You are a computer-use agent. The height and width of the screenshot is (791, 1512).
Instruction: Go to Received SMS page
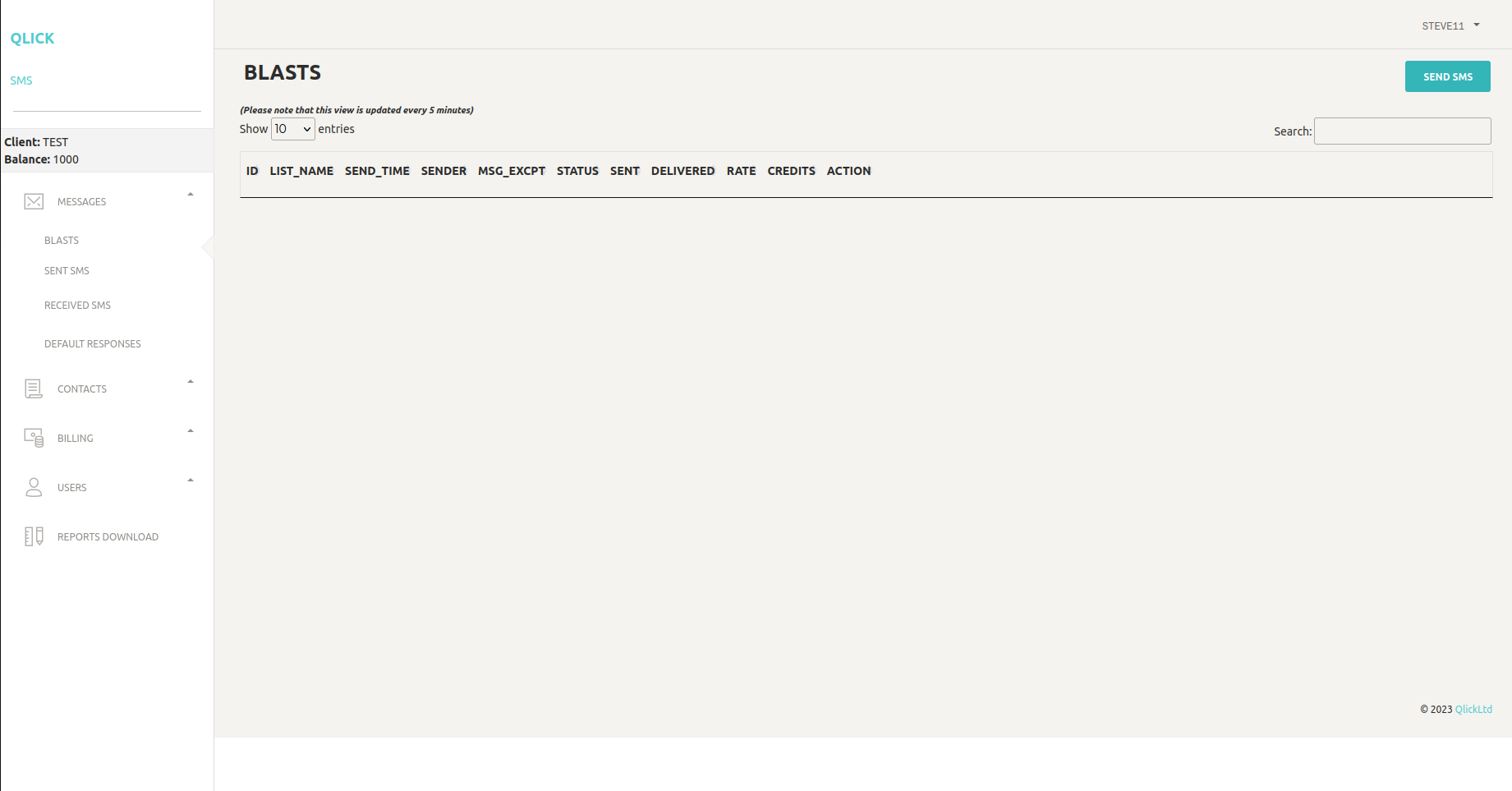click(77, 306)
